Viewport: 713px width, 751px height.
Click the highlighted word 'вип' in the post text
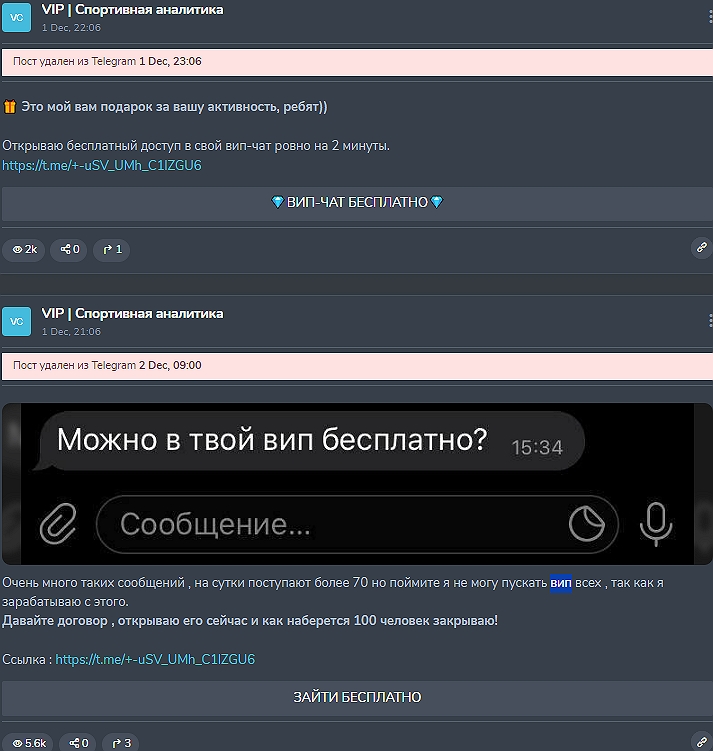[x=561, y=583]
